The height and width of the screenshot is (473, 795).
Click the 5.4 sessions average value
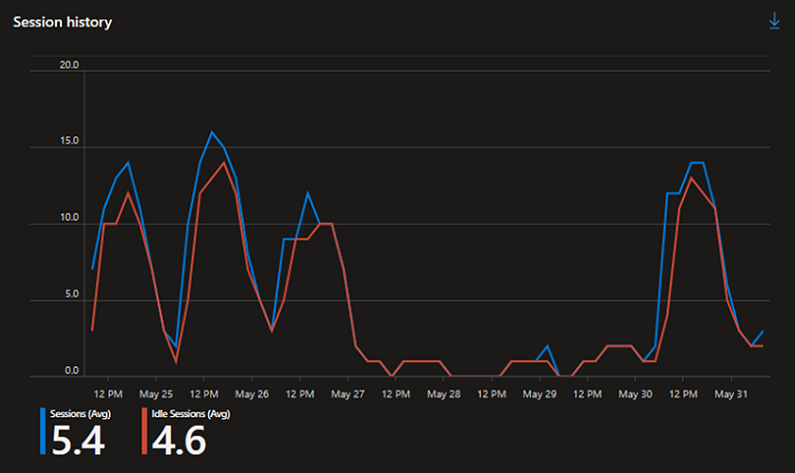coord(78,440)
